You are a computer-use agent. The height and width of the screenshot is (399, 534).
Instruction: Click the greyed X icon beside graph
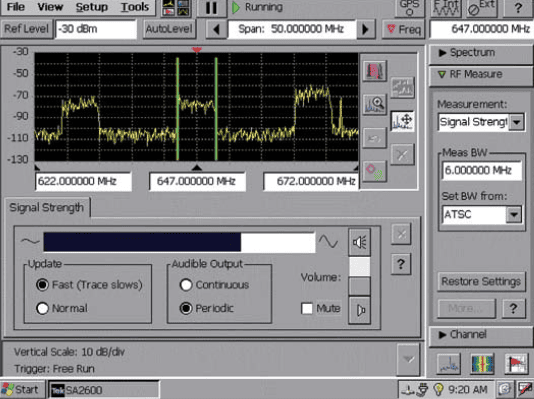coord(402,155)
